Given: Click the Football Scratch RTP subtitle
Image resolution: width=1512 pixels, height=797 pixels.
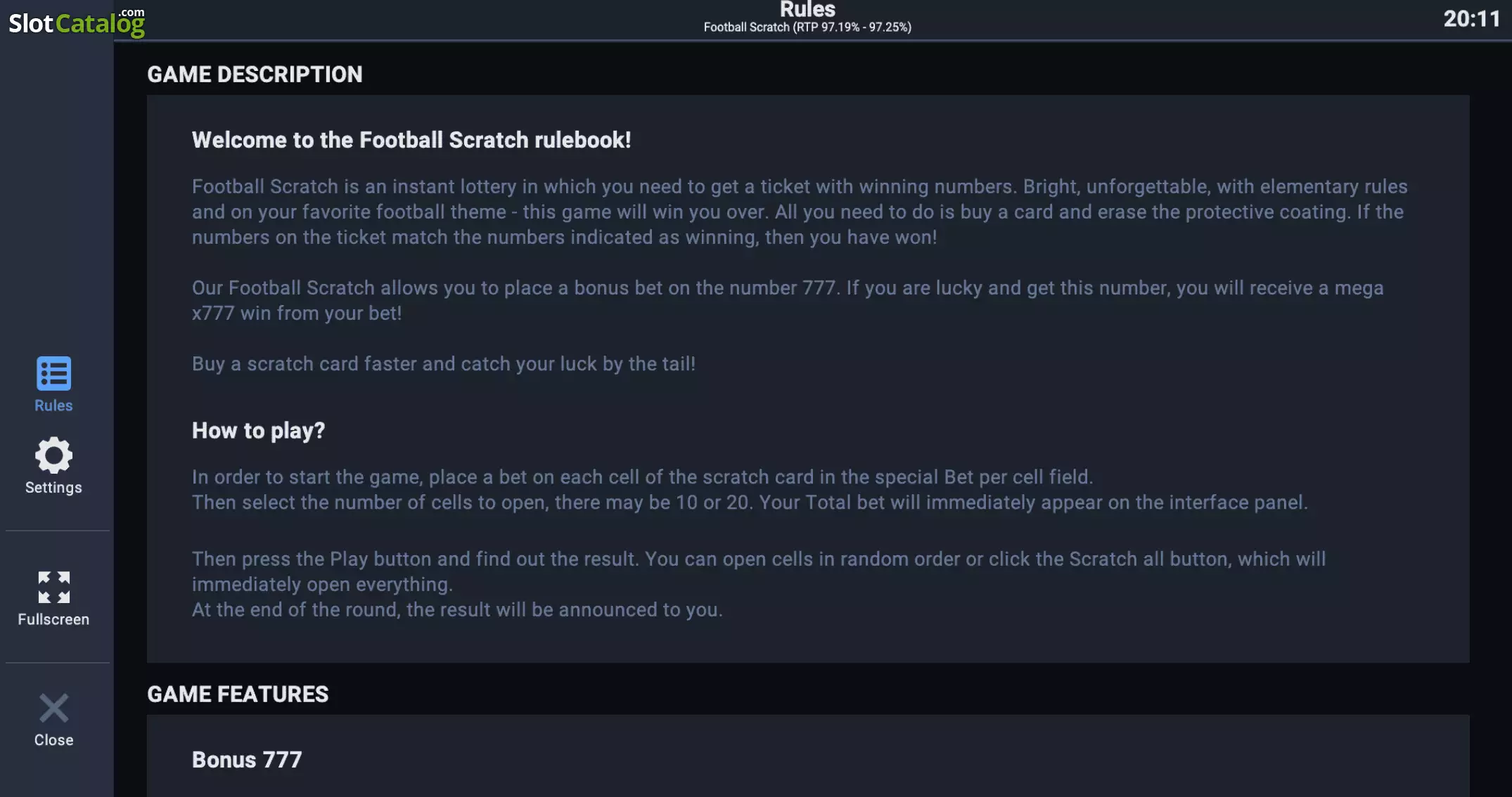Looking at the screenshot, I should (807, 27).
